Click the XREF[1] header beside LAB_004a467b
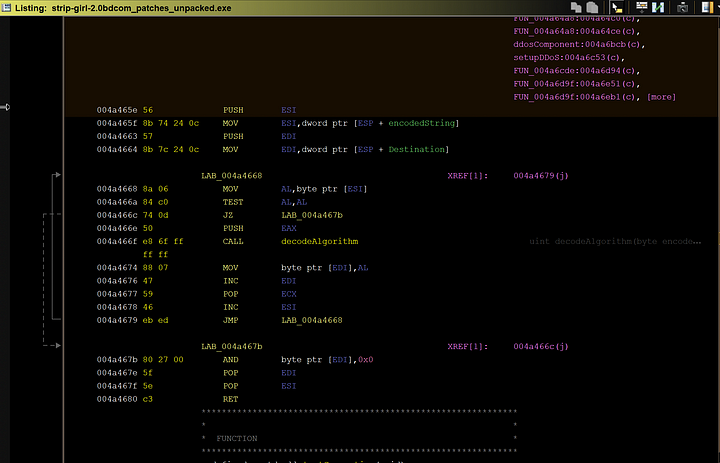Image resolution: width=720 pixels, height=463 pixels. coord(468,347)
